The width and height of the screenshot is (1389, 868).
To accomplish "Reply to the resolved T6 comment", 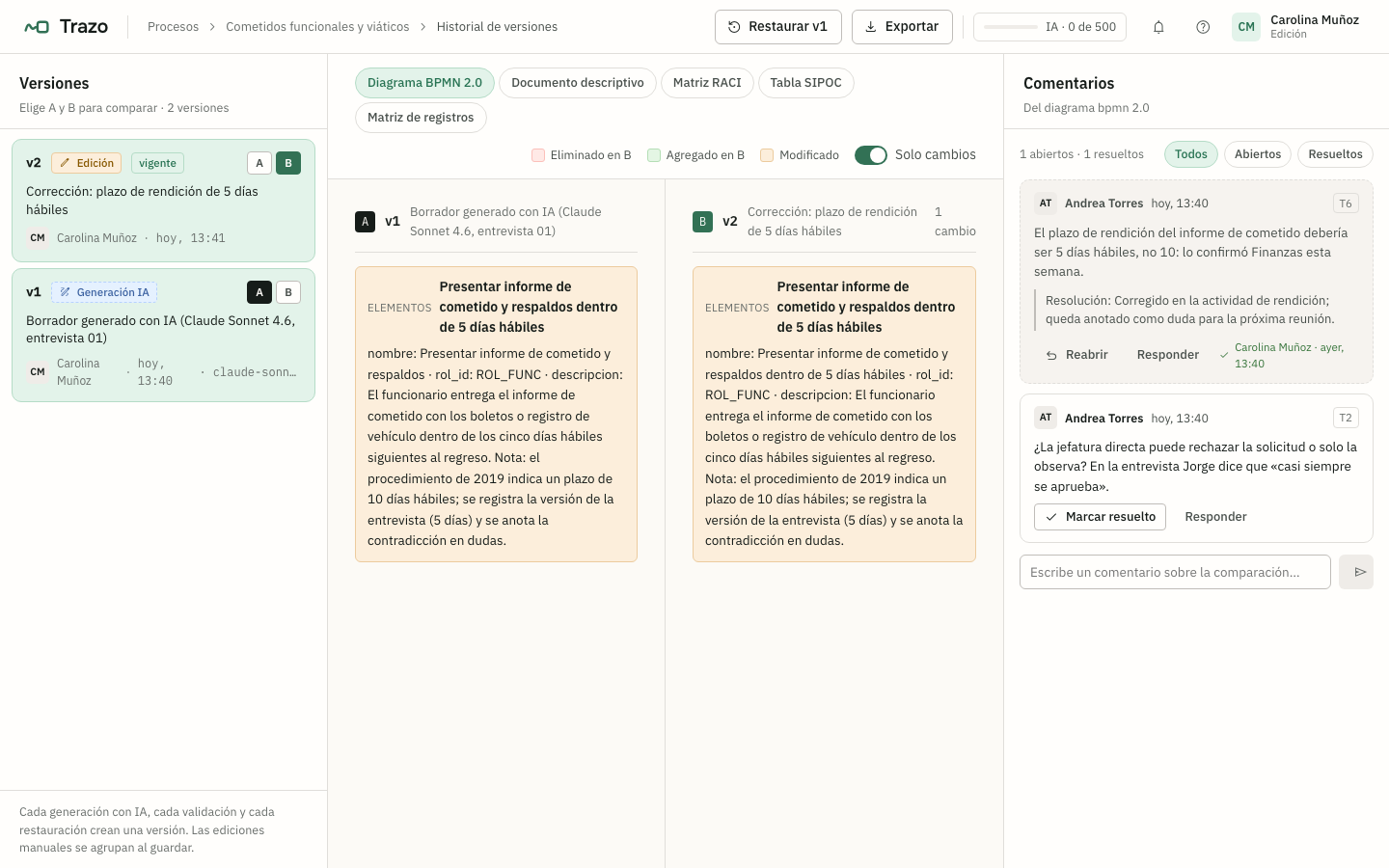I will click(x=1168, y=355).
